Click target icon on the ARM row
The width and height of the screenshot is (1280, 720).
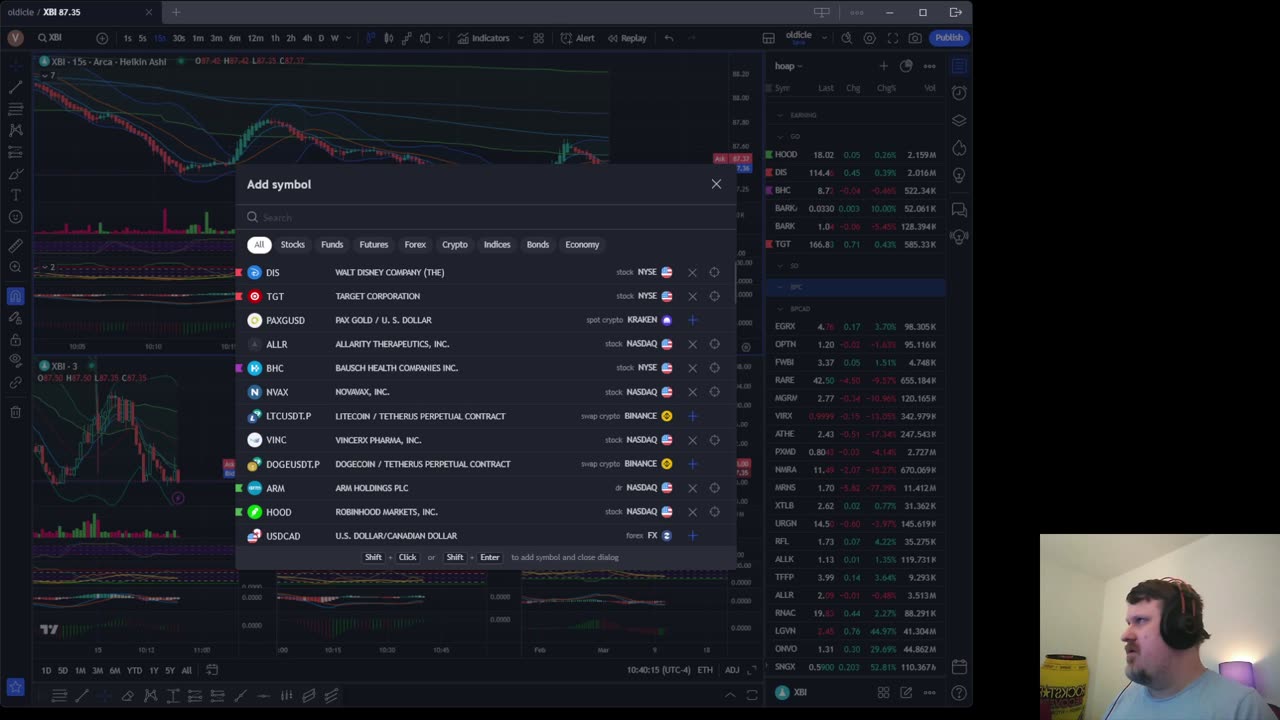coord(714,488)
